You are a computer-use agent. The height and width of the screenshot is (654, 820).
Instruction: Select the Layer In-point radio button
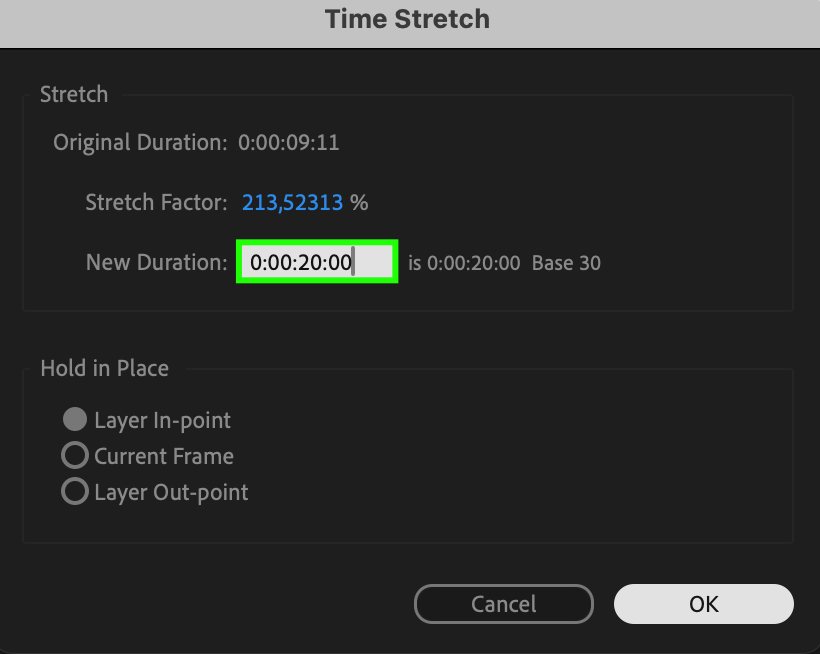coord(75,420)
